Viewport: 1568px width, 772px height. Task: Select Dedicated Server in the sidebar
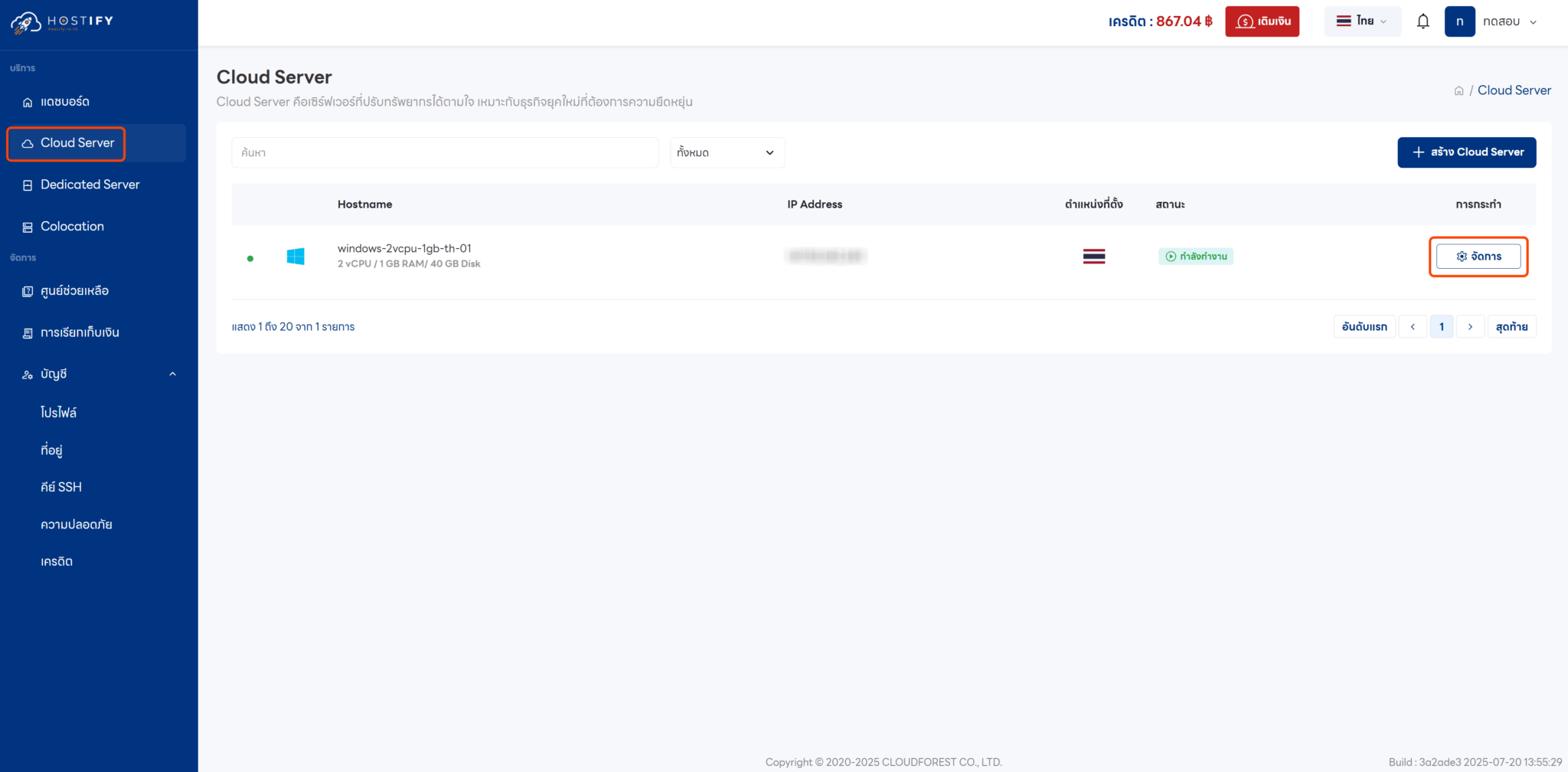tap(90, 184)
